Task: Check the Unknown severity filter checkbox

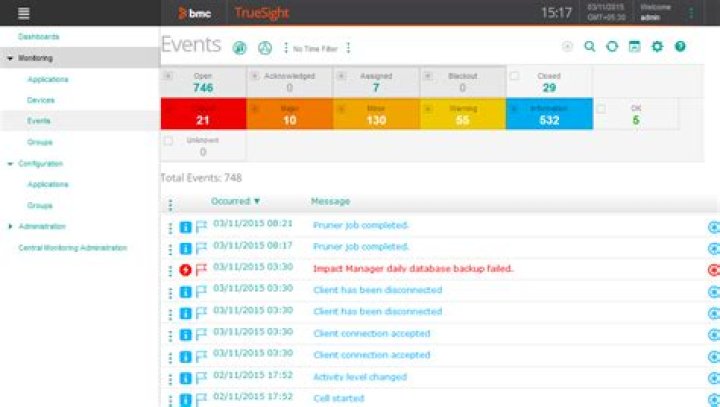Action: 169,141
